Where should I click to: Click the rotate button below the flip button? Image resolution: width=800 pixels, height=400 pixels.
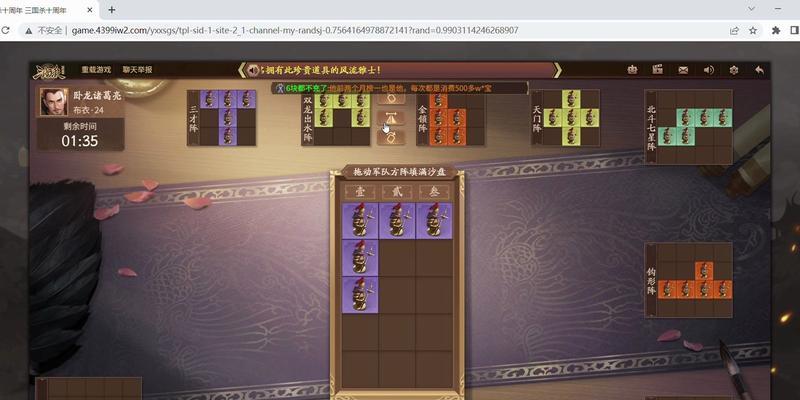[x=391, y=137]
